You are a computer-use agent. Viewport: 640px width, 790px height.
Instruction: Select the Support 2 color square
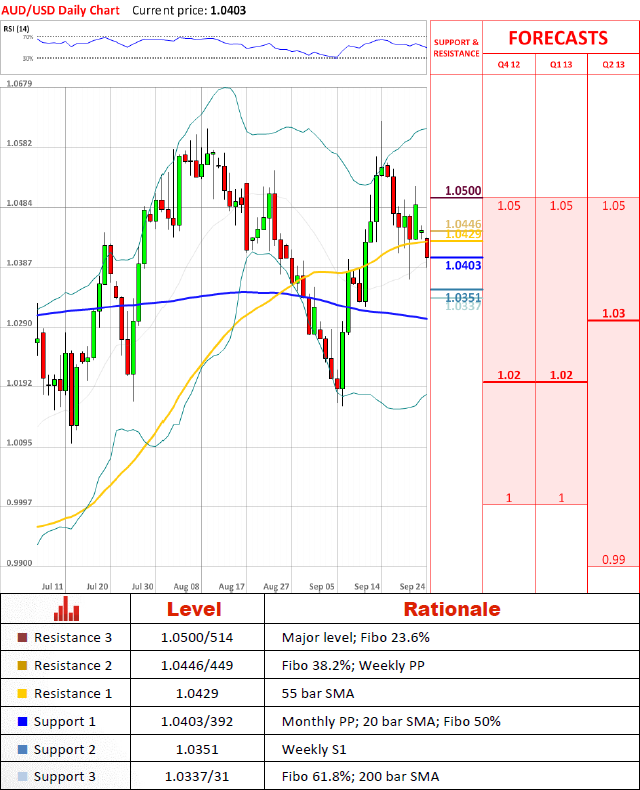[23, 749]
